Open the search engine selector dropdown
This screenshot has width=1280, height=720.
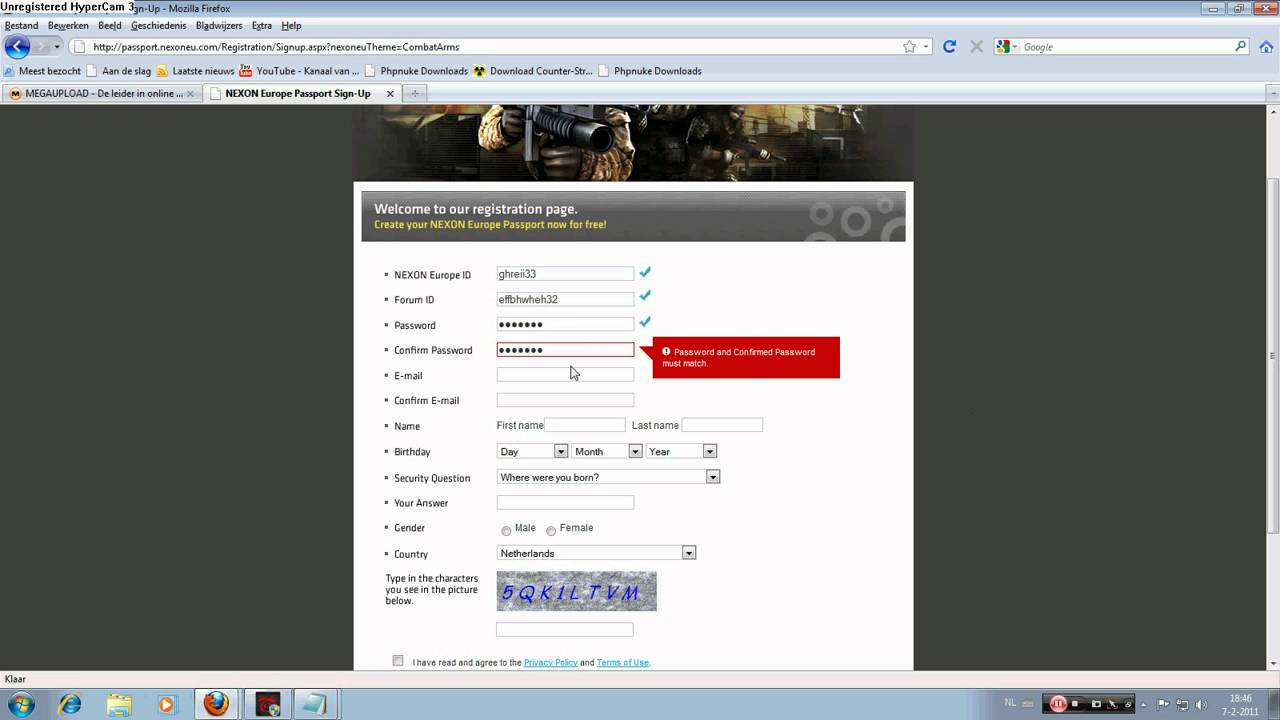click(1008, 46)
